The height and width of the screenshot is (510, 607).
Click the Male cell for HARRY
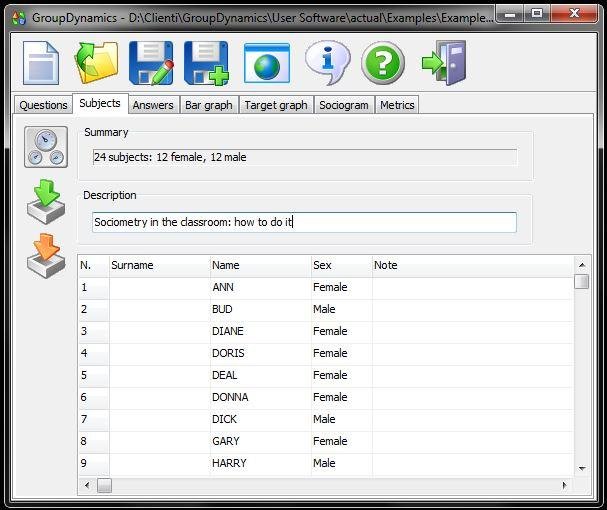click(x=342, y=464)
